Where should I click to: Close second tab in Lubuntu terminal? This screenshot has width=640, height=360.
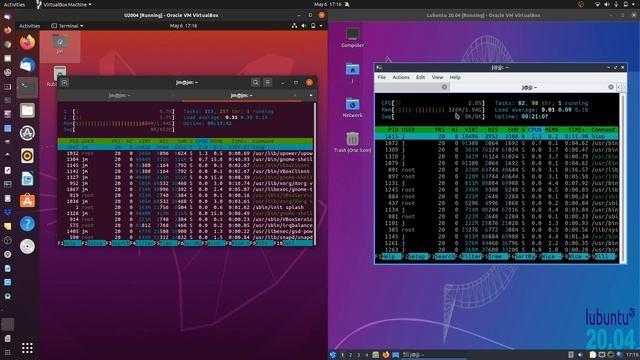click(611, 87)
